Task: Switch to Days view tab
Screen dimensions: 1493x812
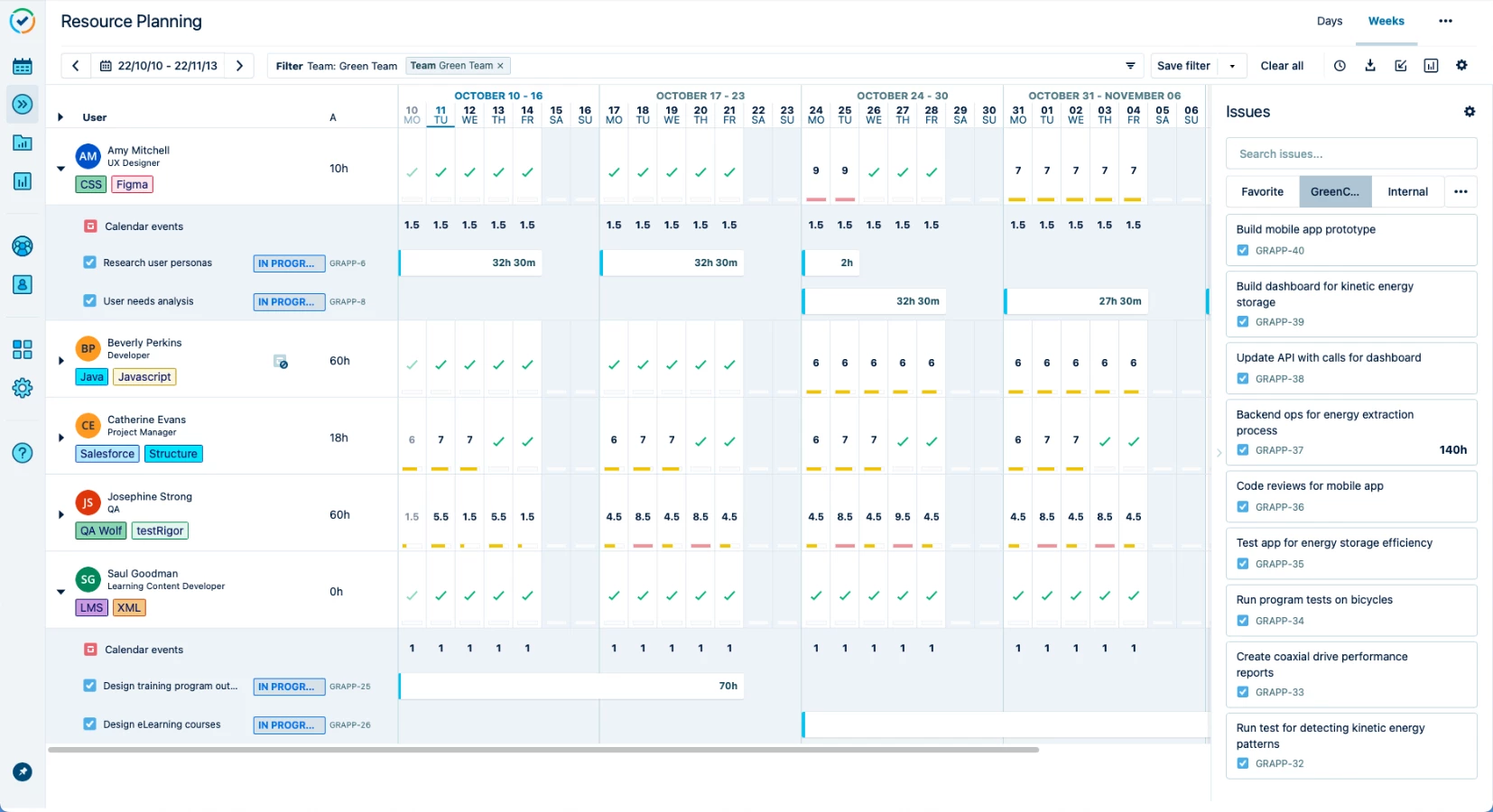Action: (x=1329, y=21)
